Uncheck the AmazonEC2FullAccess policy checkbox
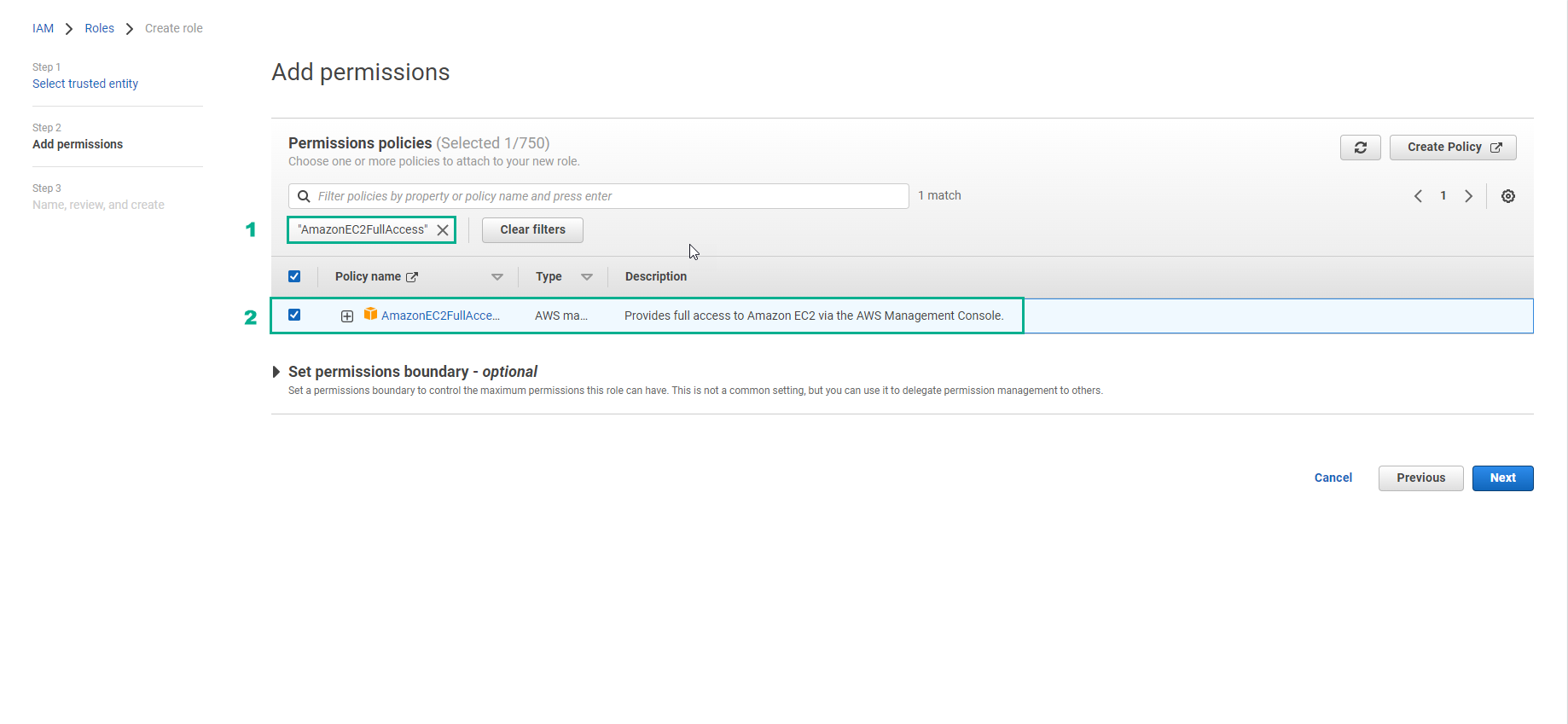 pyautogui.click(x=294, y=315)
